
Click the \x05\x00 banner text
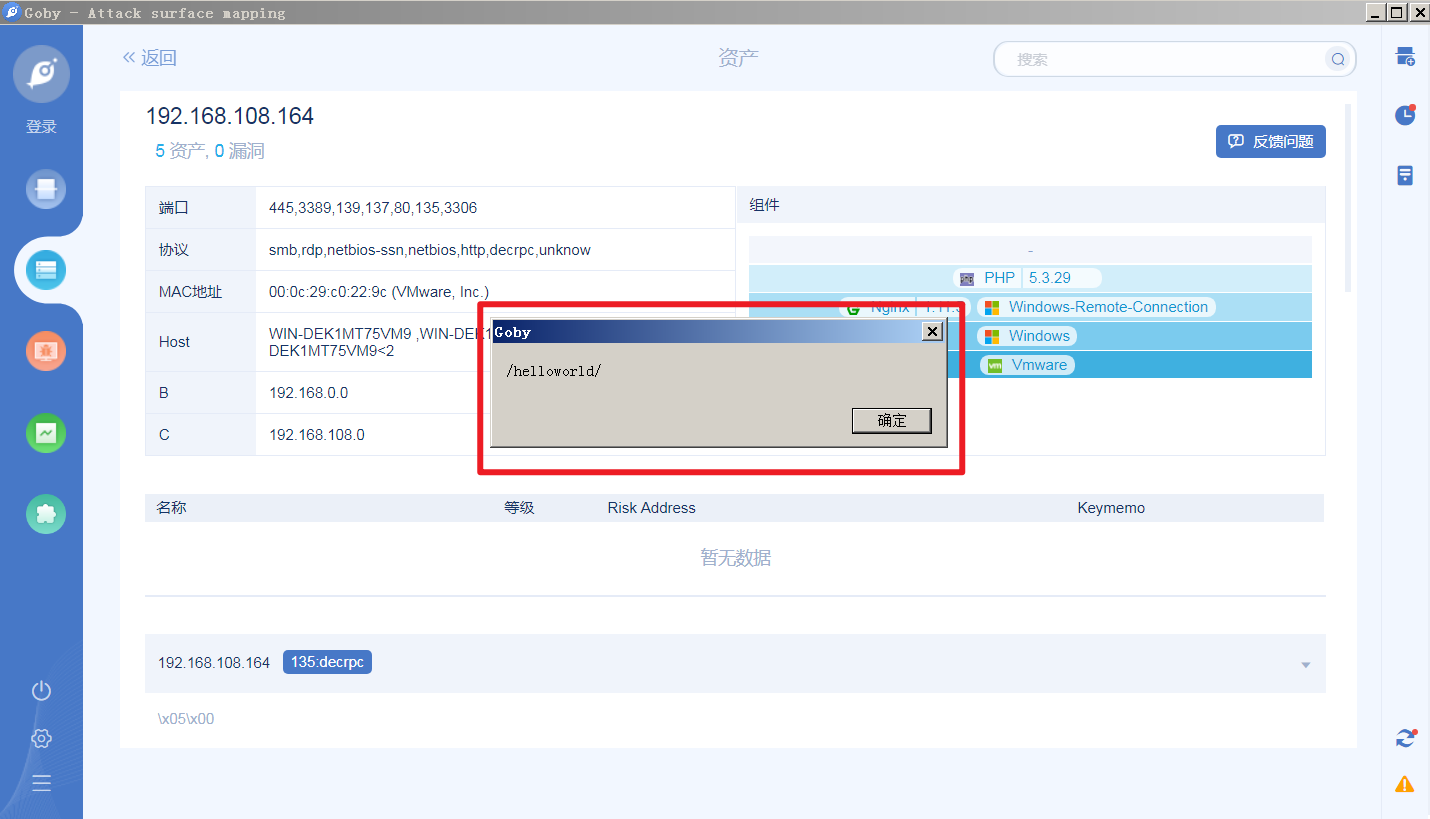pyautogui.click(x=186, y=719)
